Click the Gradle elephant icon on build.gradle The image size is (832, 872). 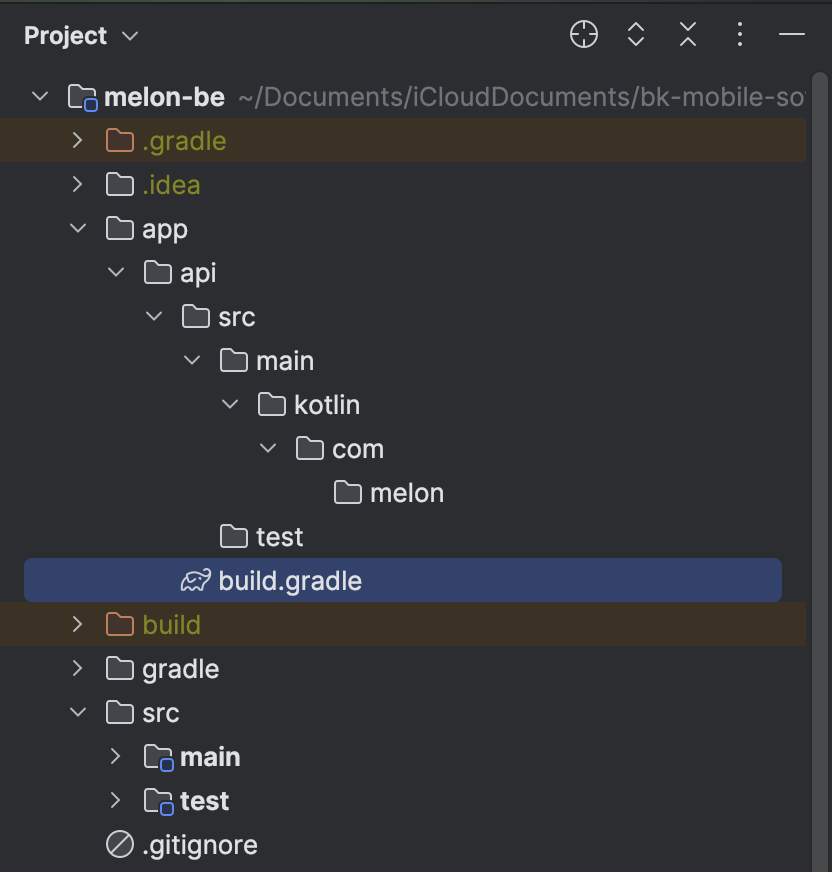(x=196, y=581)
